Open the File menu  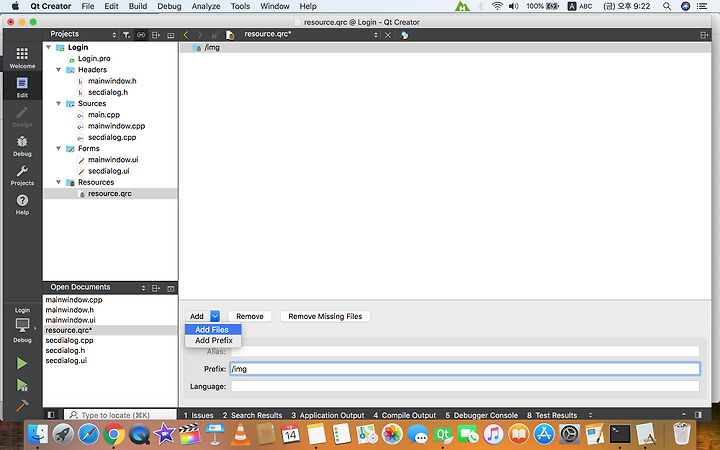coord(88,6)
